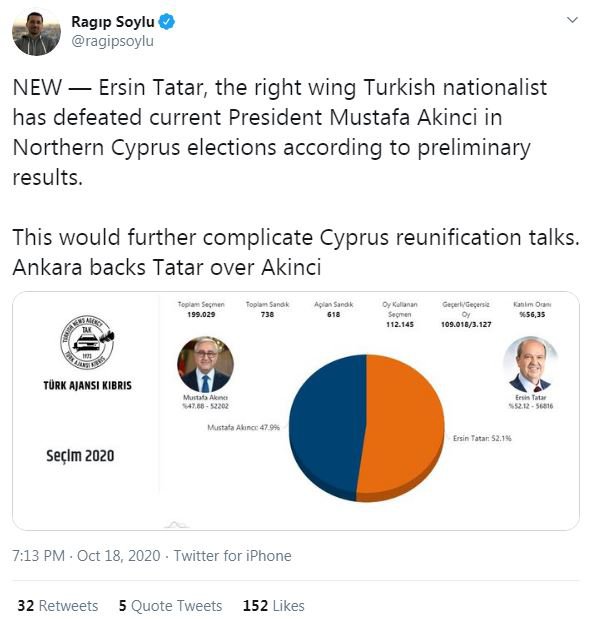View the 5 Quote Tweets list

171,606
